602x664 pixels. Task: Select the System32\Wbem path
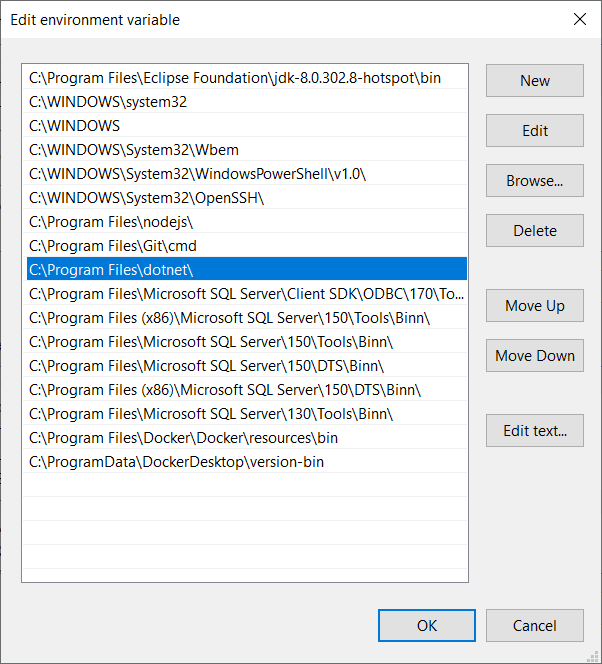click(x=247, y=150)
